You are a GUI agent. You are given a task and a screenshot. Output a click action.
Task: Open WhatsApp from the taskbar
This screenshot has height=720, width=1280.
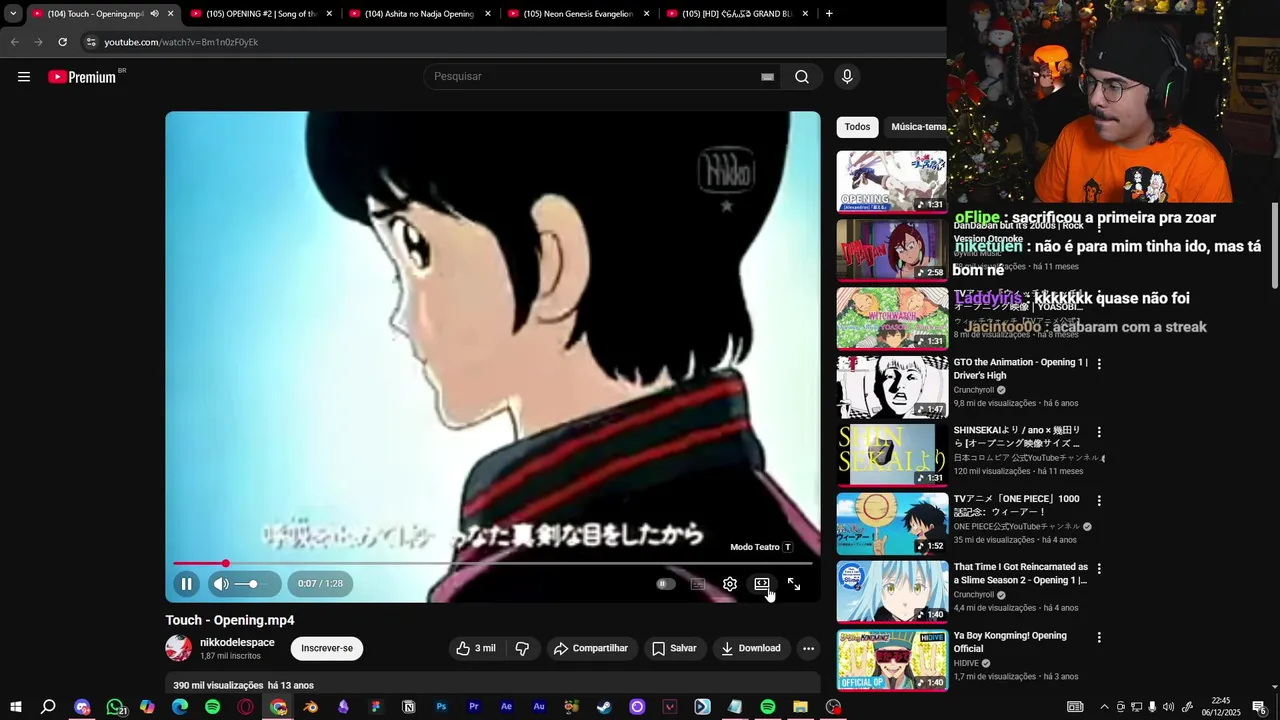(115, 707)
